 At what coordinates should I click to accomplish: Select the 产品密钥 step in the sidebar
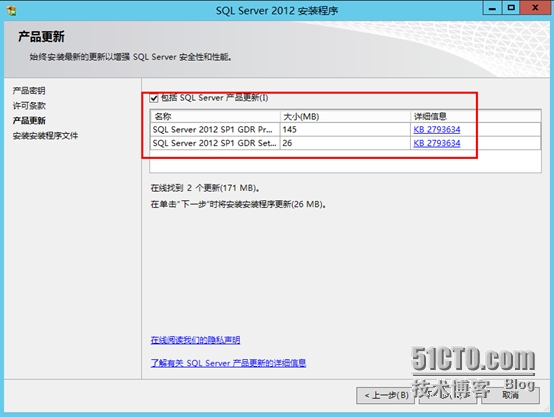(x=29, y=91)
